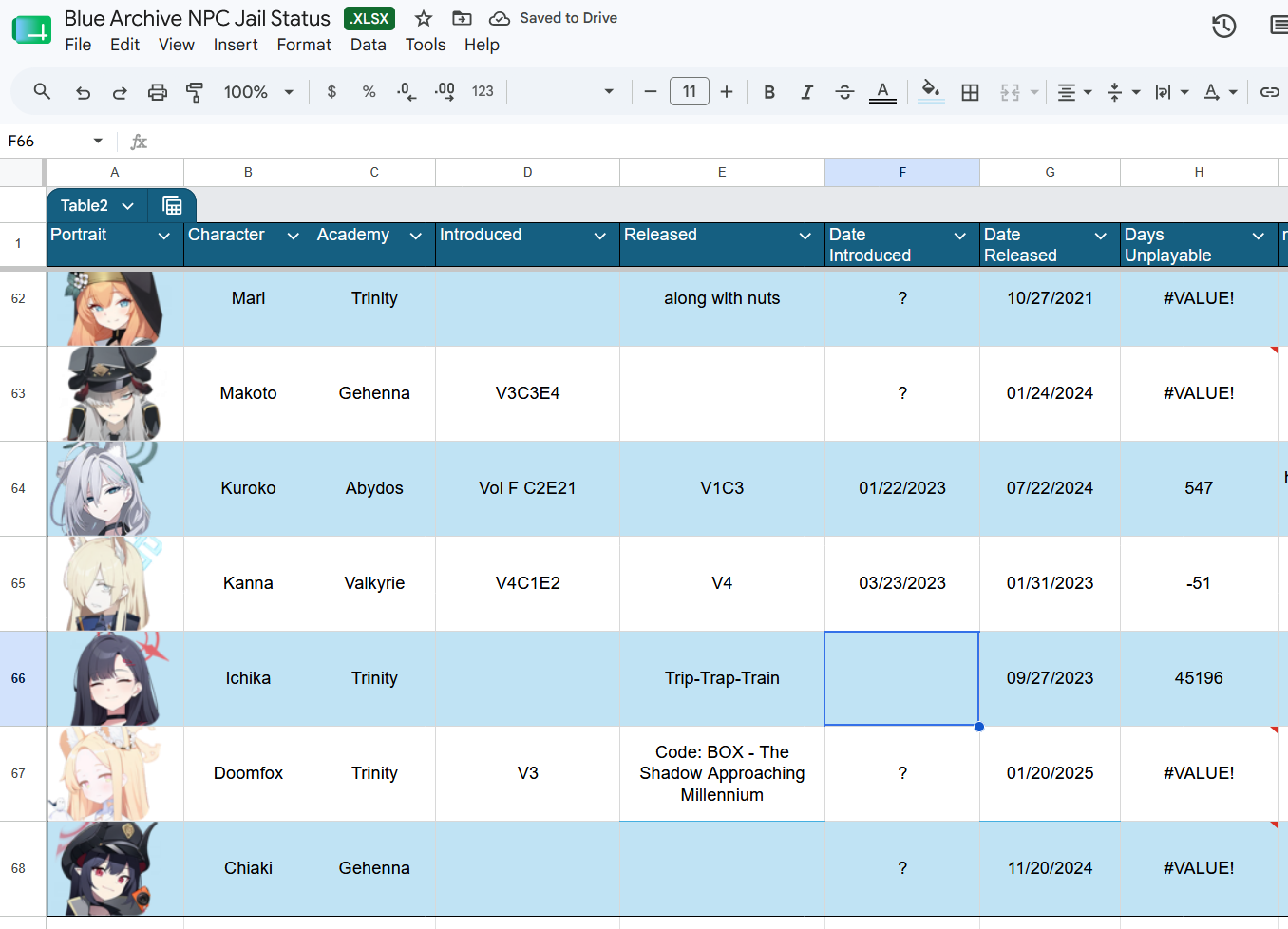Open the 123 number format menu
Screen dimensions: 1288x929
[x=483, y=92]
